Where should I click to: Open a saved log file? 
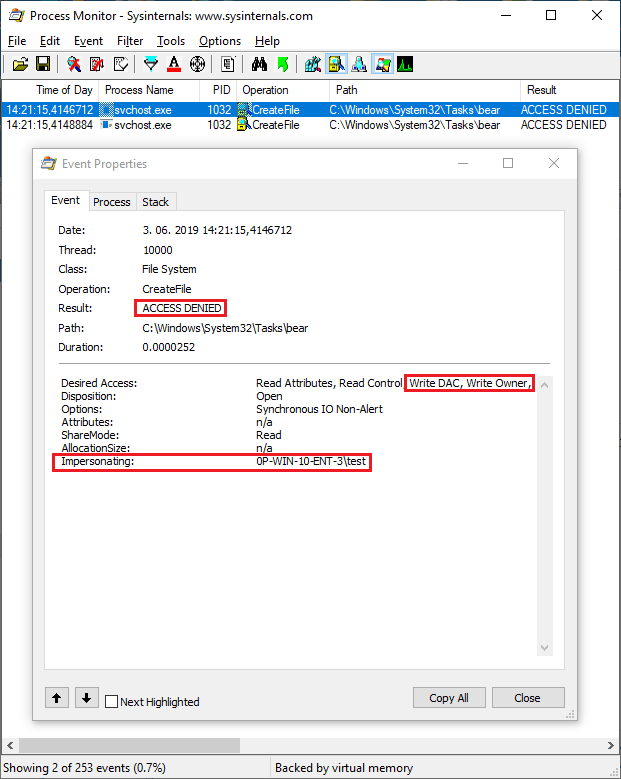pyautogui.click(x=20, y=64)
